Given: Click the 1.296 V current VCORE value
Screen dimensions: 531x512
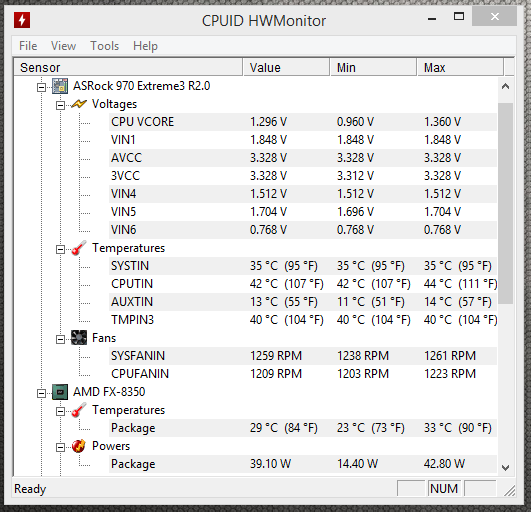Looking at the screenshot, I should tap(268, 122).
